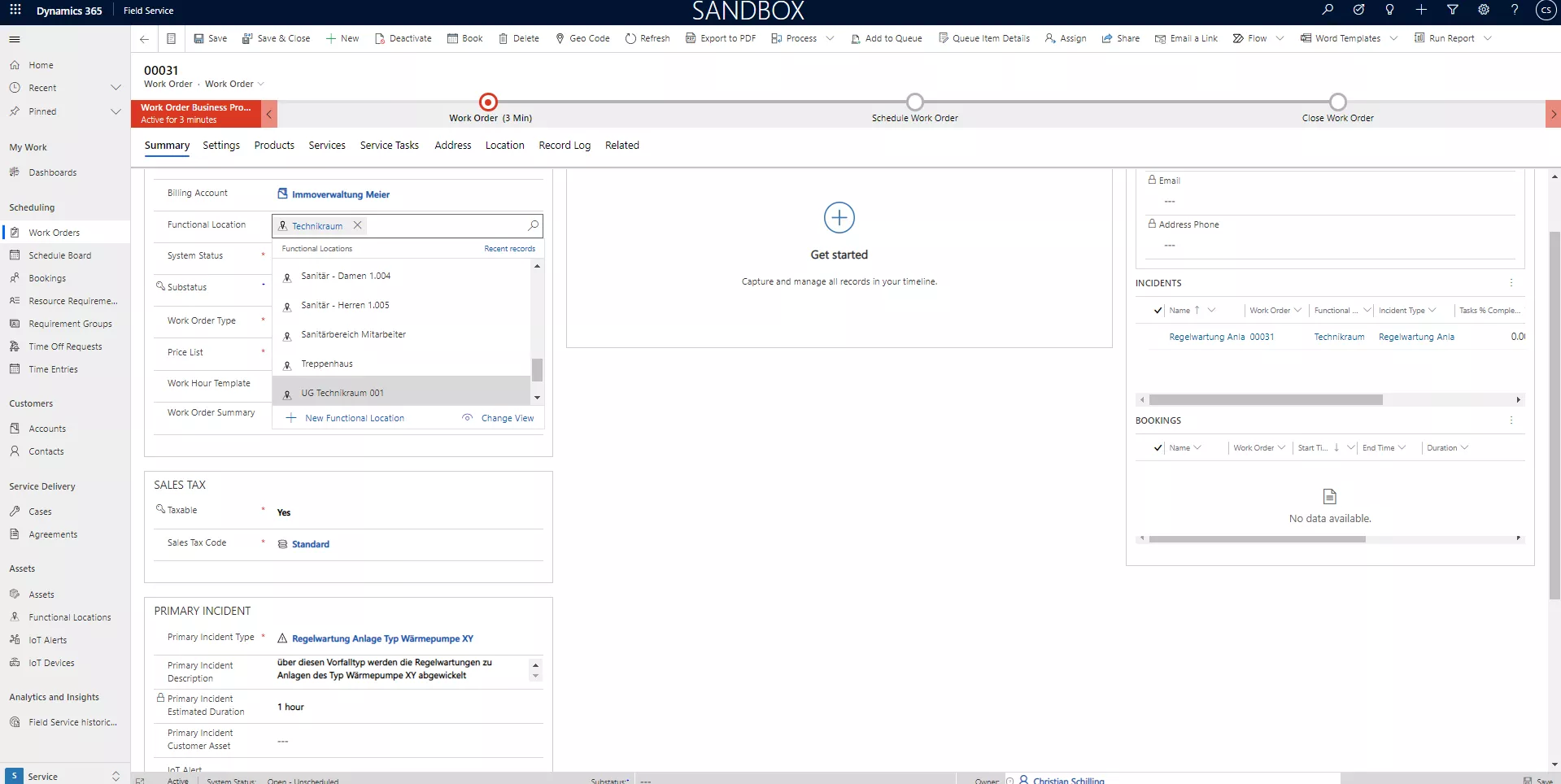Open the Products tab
Viewport: 1561px width, 784px height.
click(x=274, y=146)
